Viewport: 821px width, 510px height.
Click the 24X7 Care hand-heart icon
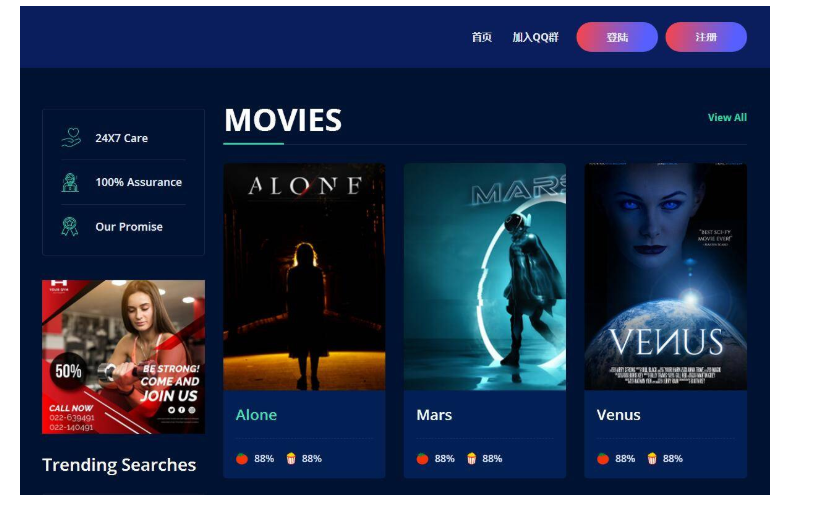coord(70,138)
